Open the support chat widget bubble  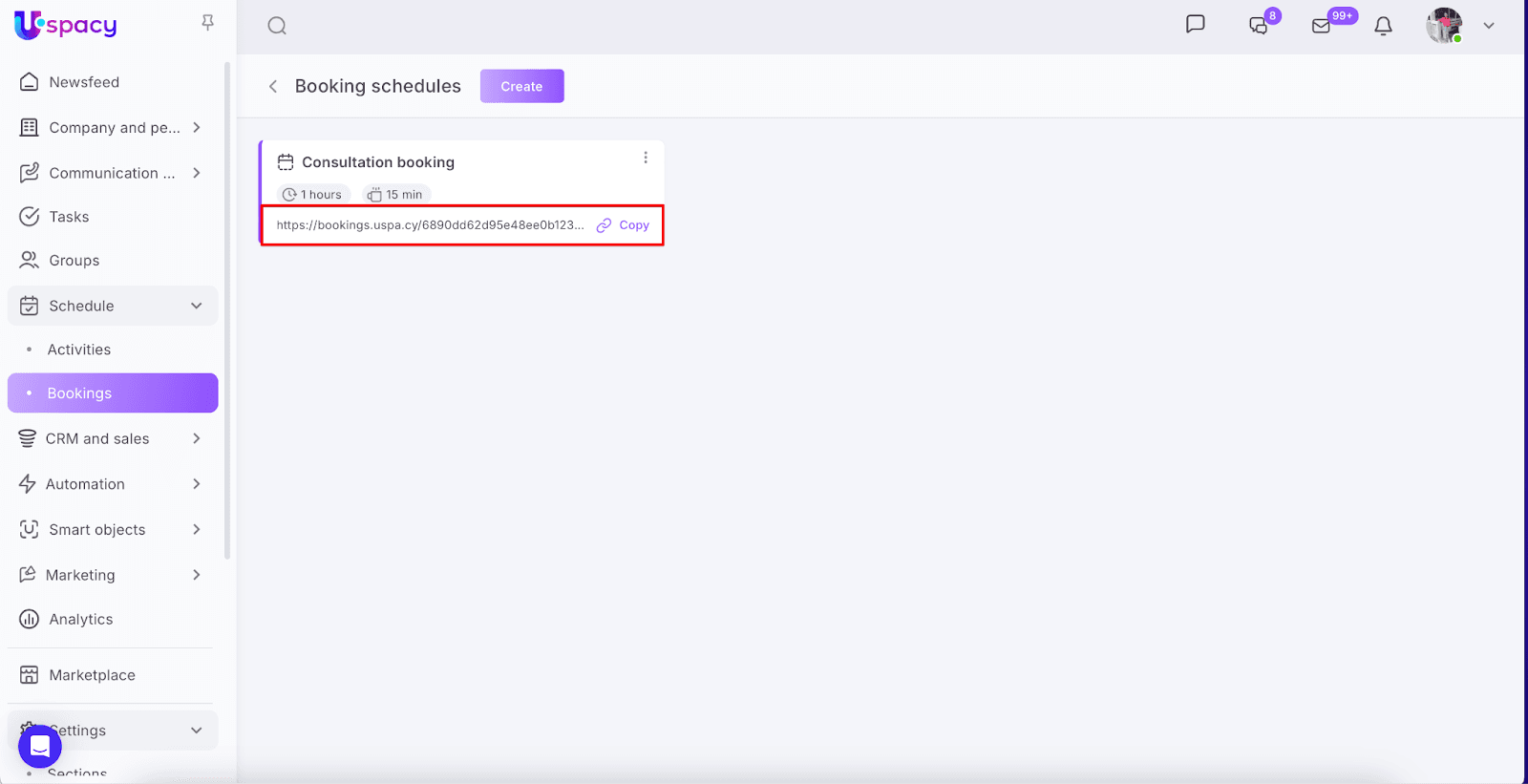click(40, 746)
